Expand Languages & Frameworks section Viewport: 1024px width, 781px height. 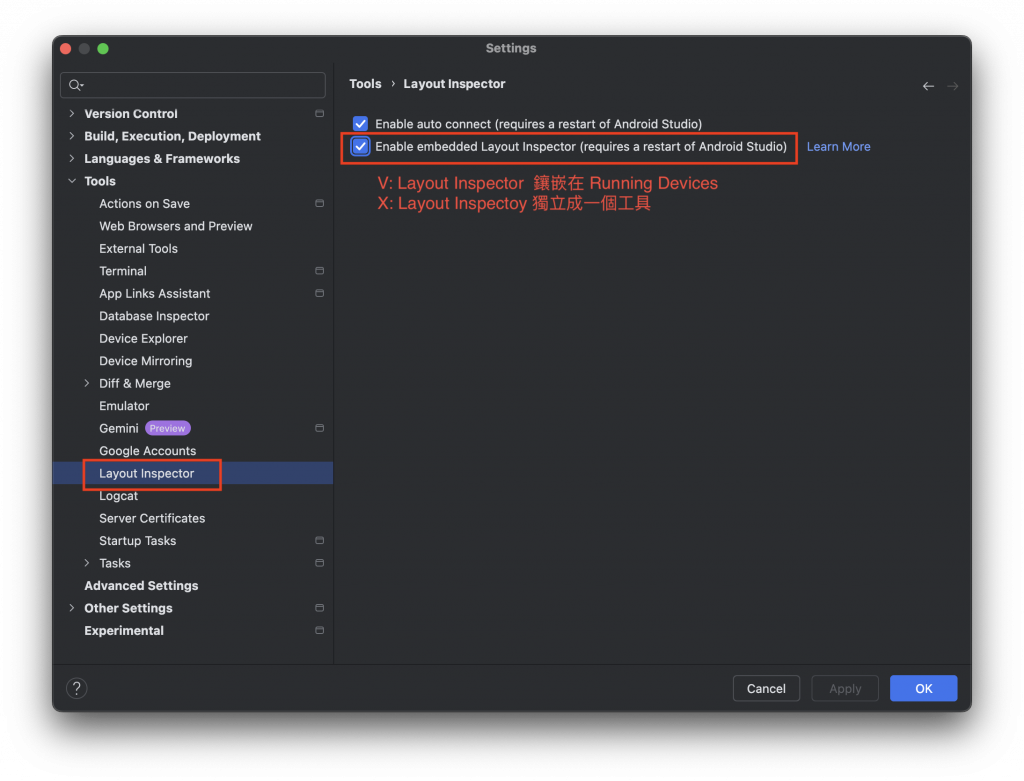point(72,159)
